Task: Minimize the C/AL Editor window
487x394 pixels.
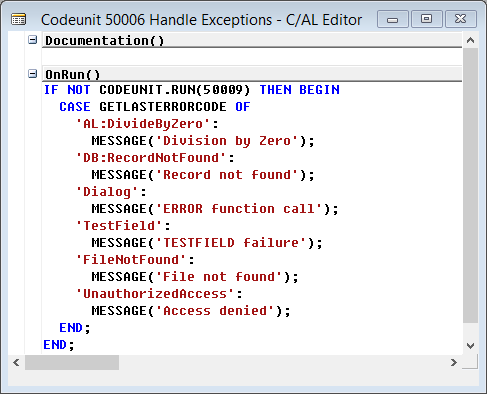Action: click(393, 19)
